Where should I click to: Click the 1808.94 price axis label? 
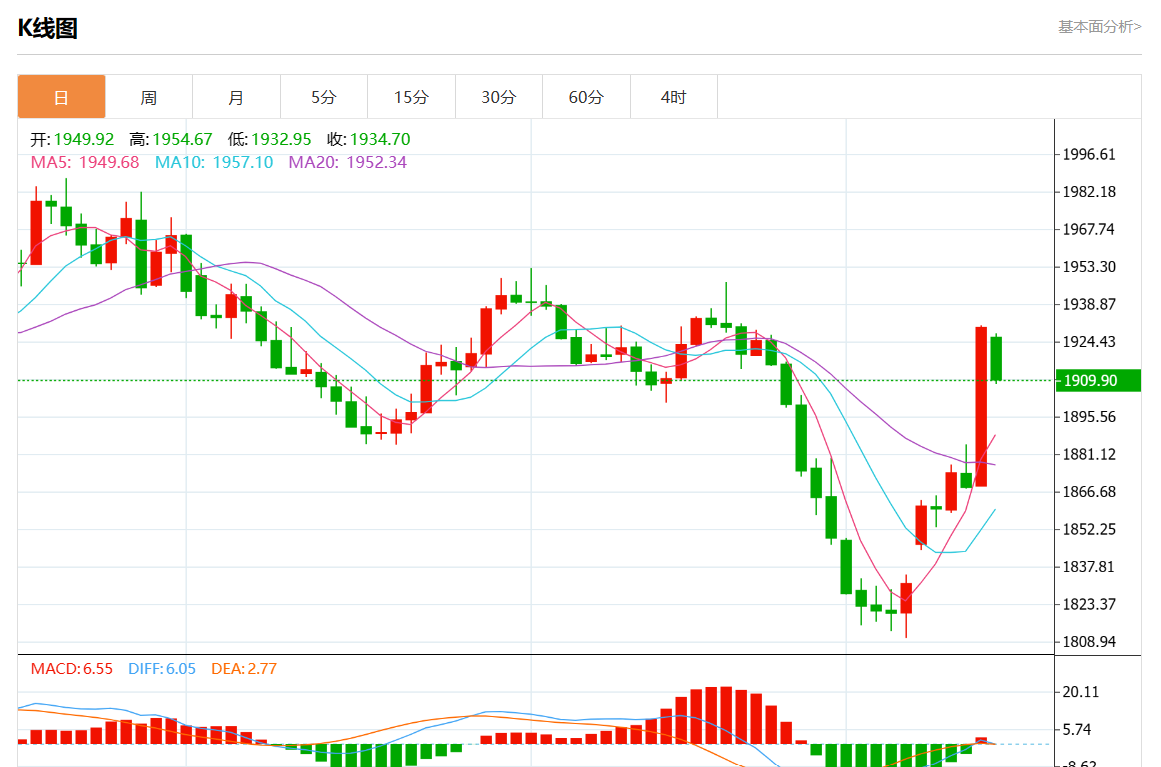(x=1088, y=642)
